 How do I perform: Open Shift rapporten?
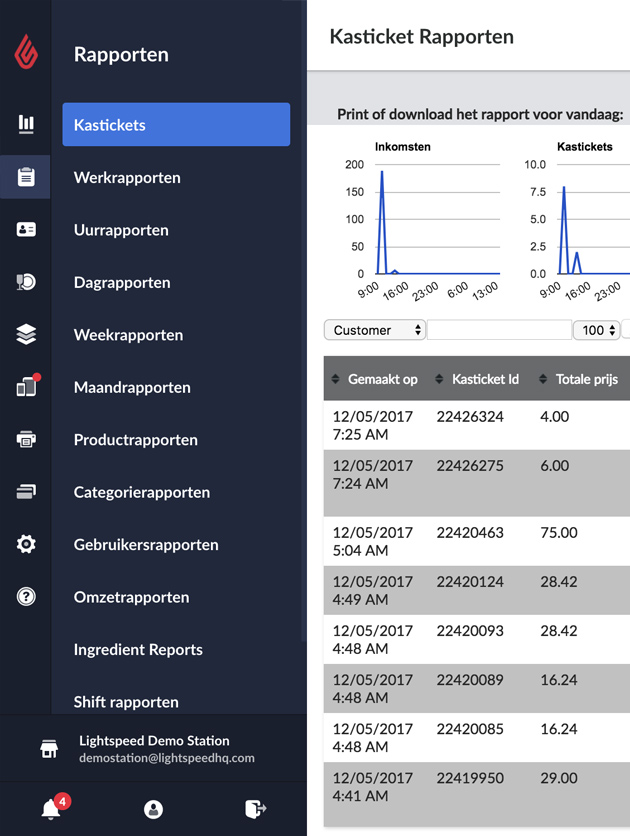tap(126, 702)
